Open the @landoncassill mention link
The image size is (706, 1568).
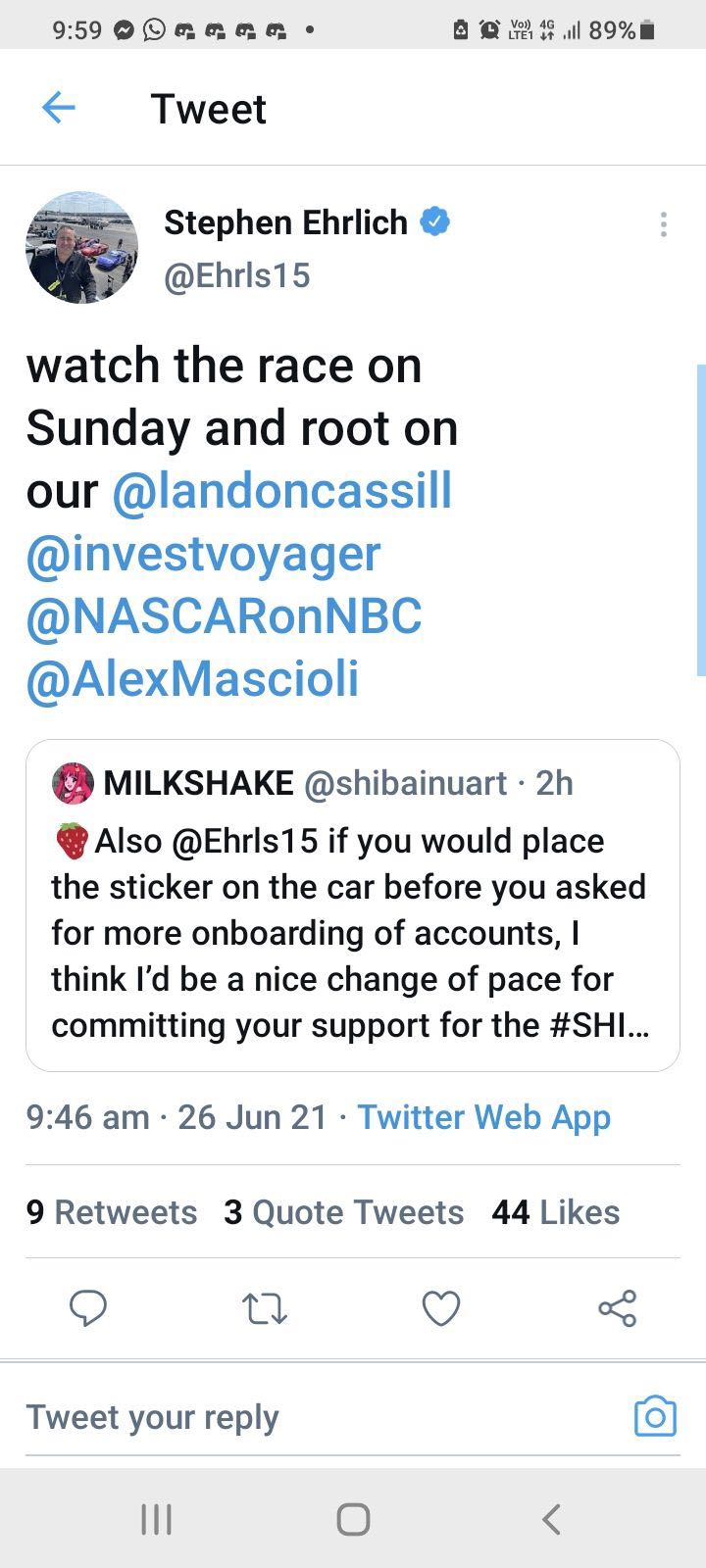pyautogui.click(x=282, y=490)
